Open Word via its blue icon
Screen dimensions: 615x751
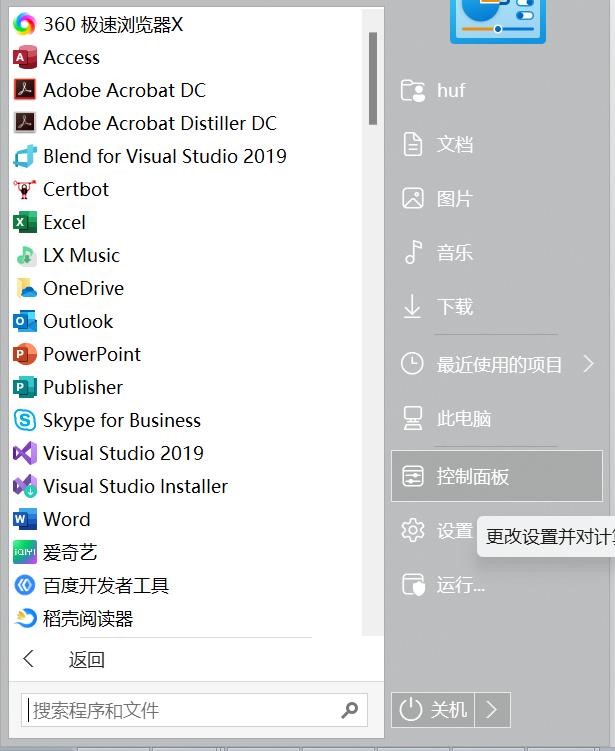tap(24, 519)
